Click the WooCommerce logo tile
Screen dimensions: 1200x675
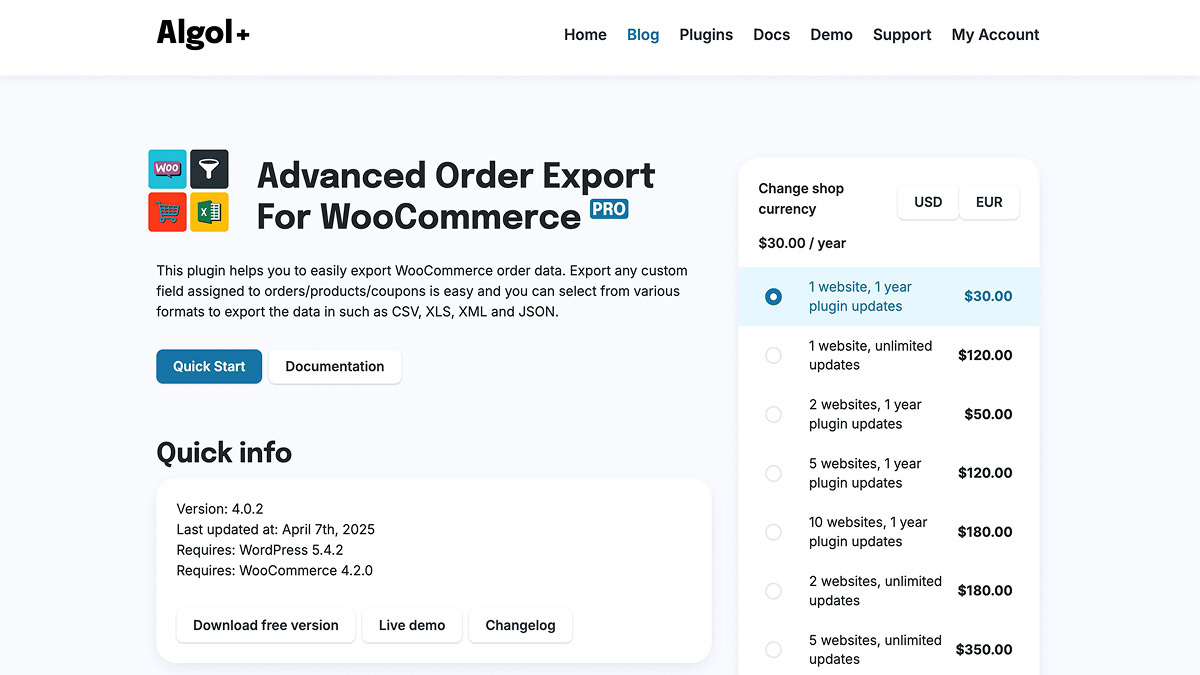pos(167,169)
